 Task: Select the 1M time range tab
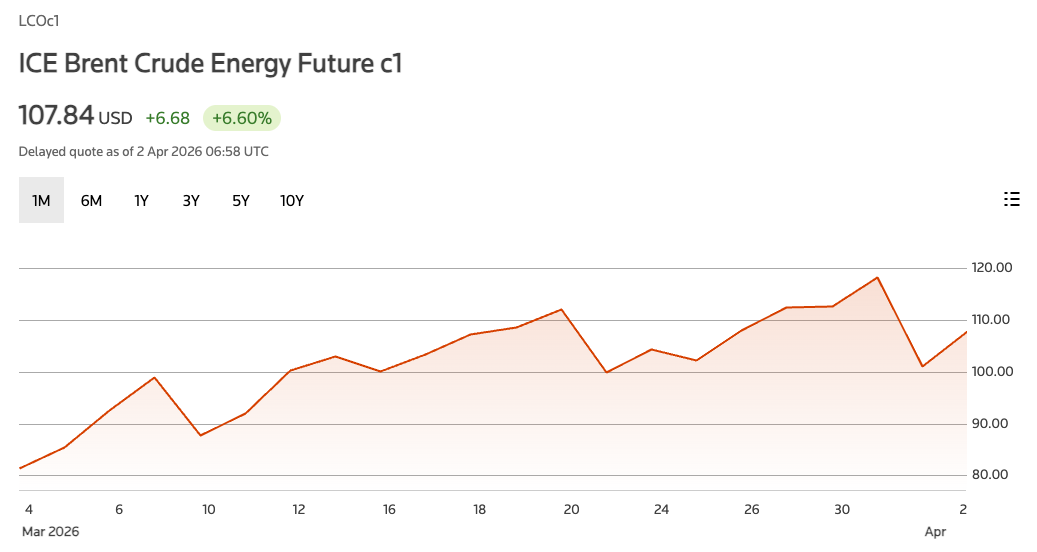41,200
